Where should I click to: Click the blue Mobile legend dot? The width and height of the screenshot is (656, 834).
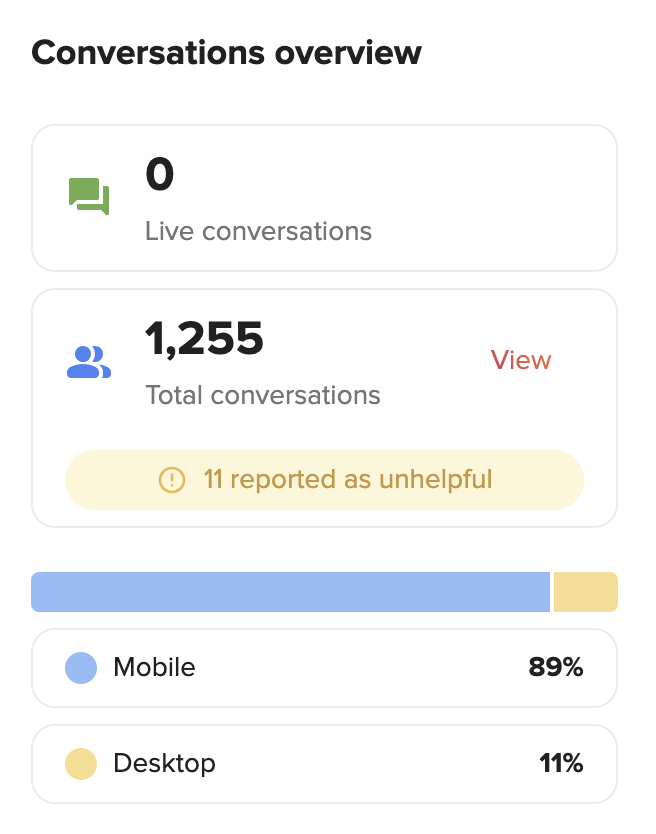(x=81, y=668)
